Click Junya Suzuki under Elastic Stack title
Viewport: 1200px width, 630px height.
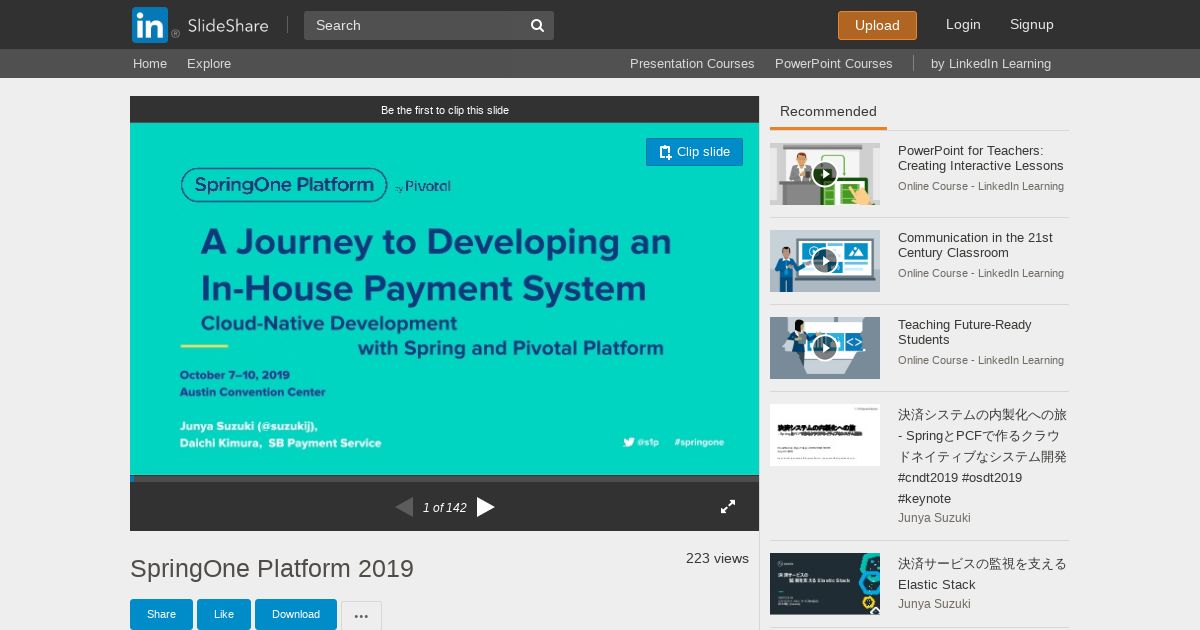click(934, 604)
